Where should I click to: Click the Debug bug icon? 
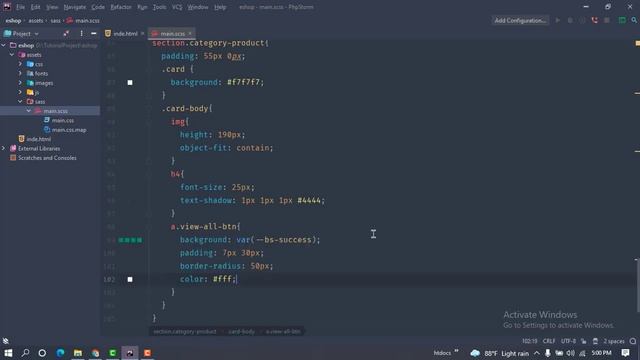tap(570, 20)
